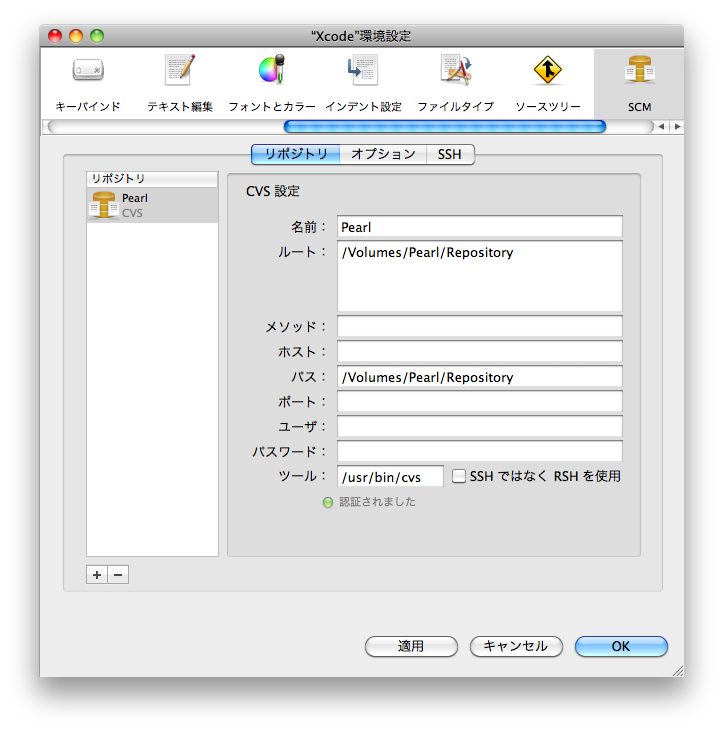Switch to the オプション tab
The width and height of the screenshot is (724, 732).
coord(383,154)
